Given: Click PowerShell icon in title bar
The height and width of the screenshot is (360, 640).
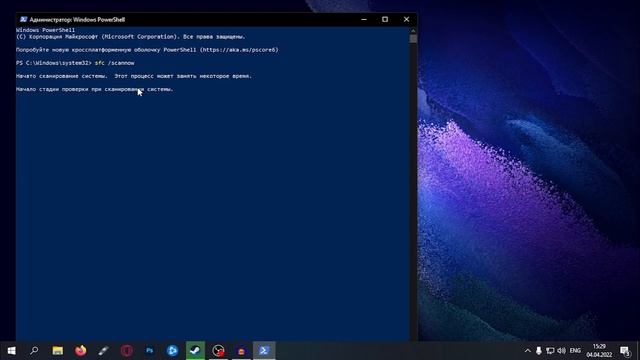Looking at the screenshot, I should [23, 19].
